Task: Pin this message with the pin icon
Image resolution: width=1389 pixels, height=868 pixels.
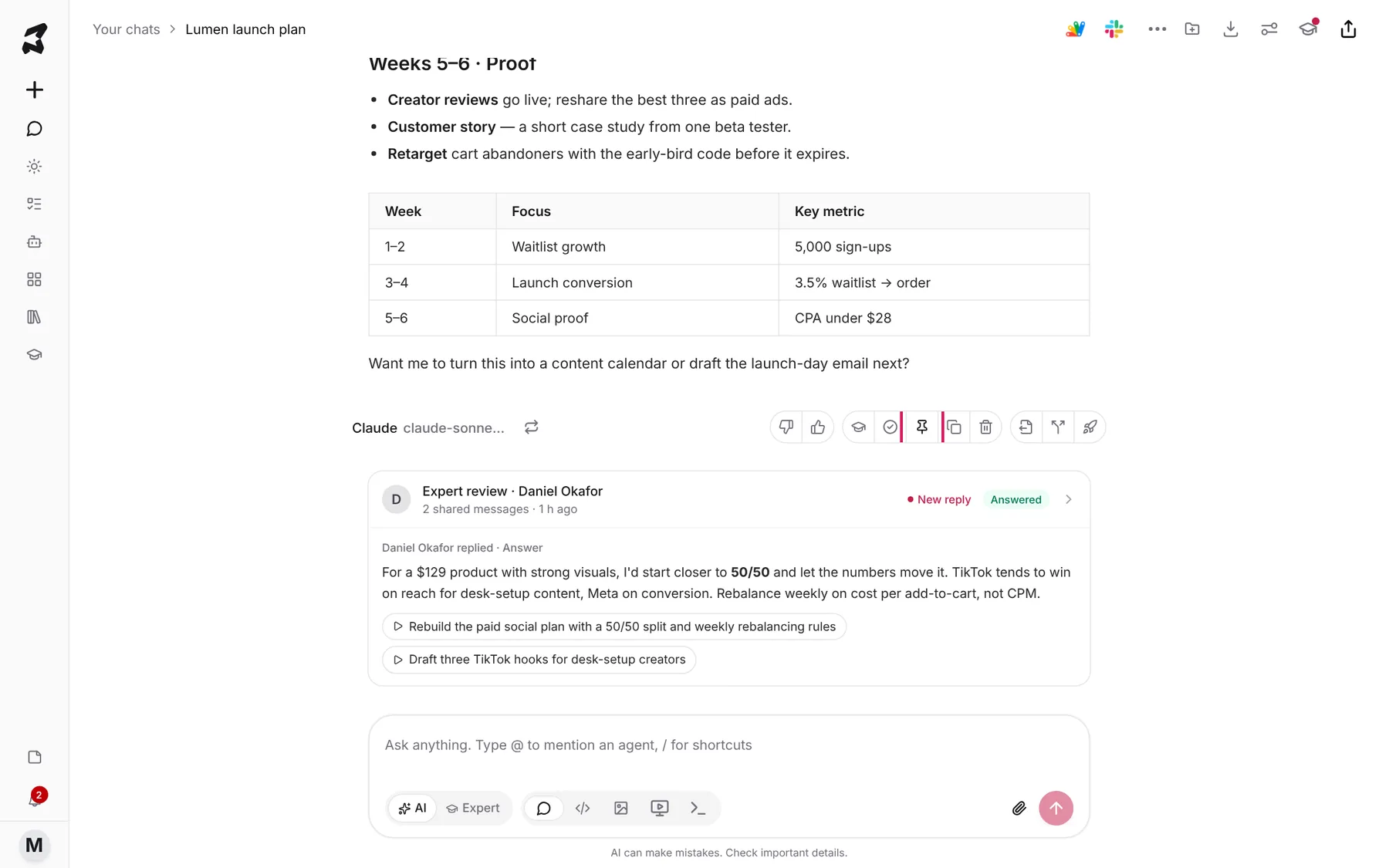Action: [x=921, y=427]
